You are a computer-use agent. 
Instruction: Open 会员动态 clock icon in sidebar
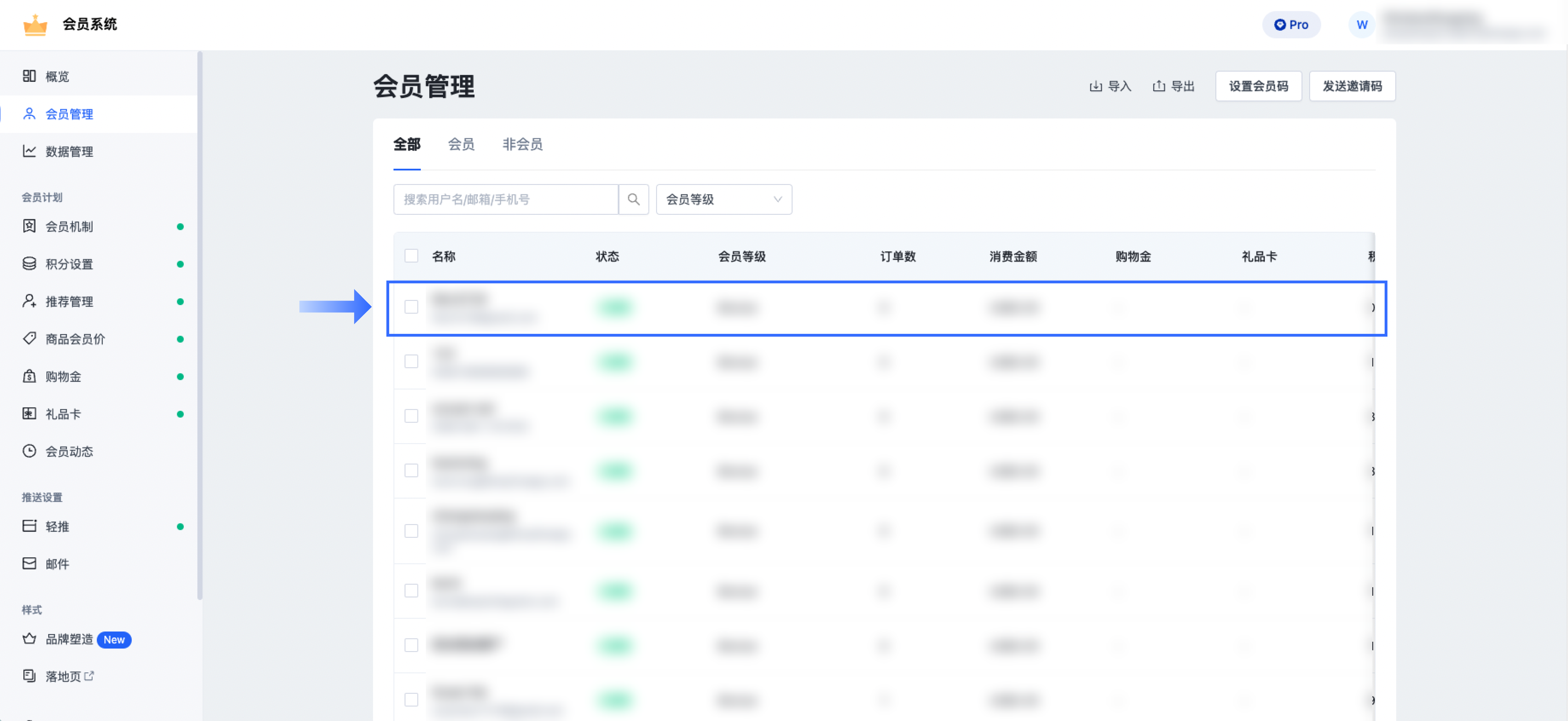click(x=29, y=451)
